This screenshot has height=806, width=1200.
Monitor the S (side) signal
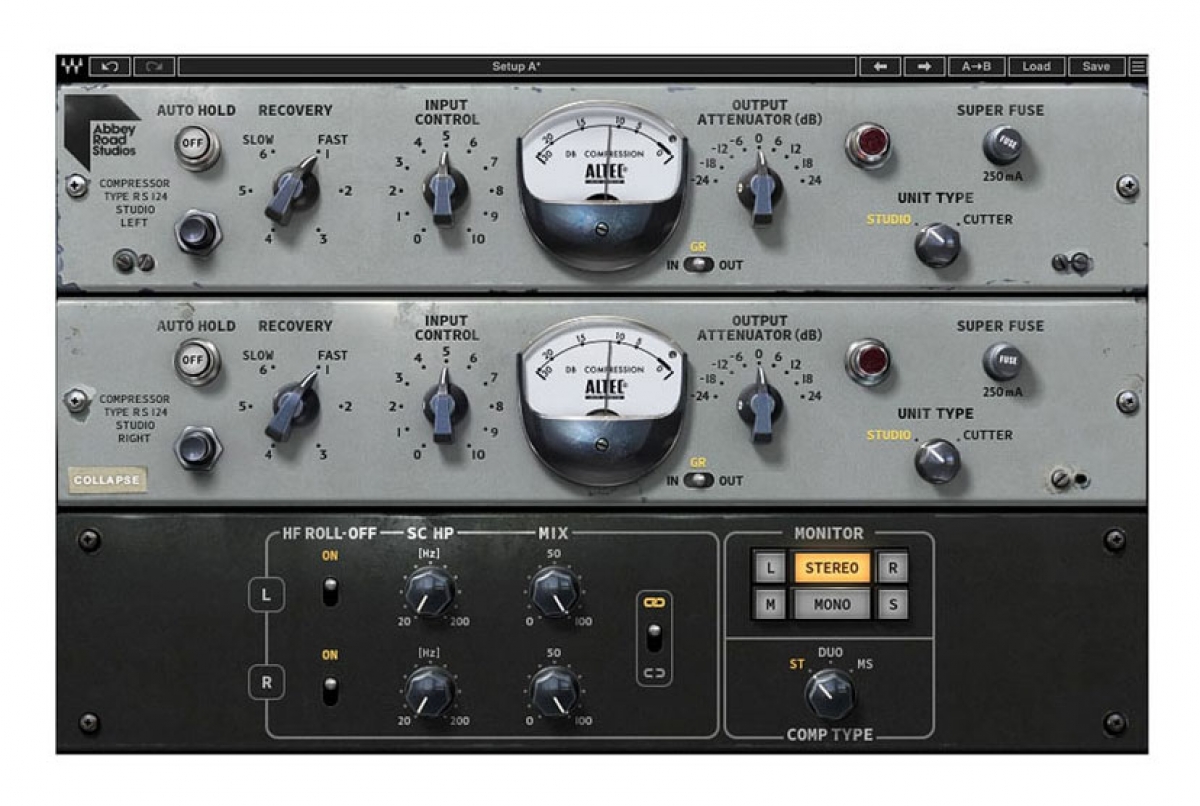(x=892, y=604)
